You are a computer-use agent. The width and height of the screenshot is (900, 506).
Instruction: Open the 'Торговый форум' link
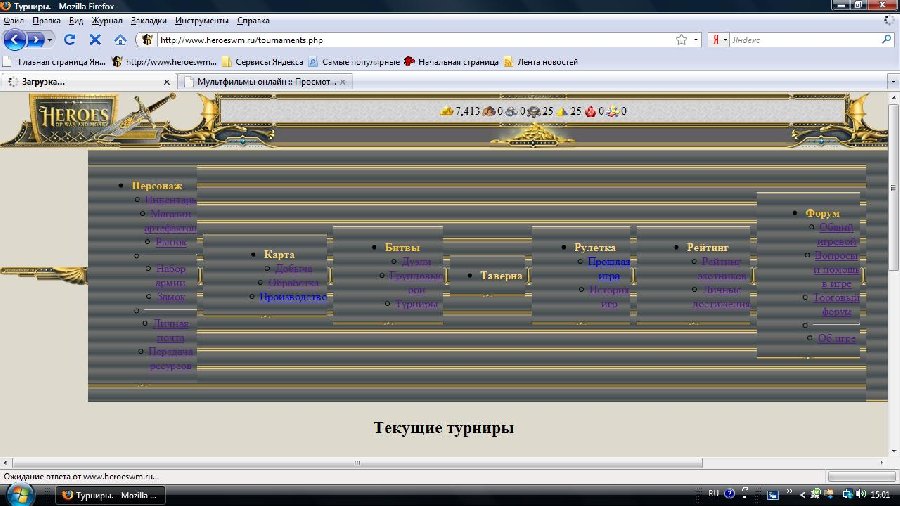pos(836,305)
